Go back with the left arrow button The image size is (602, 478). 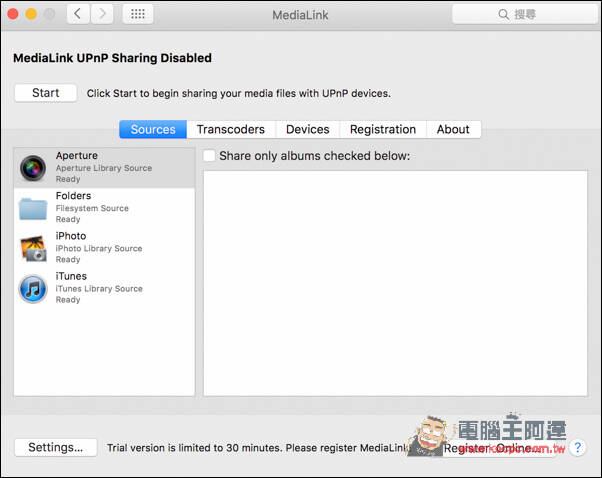tap(78, 14)
